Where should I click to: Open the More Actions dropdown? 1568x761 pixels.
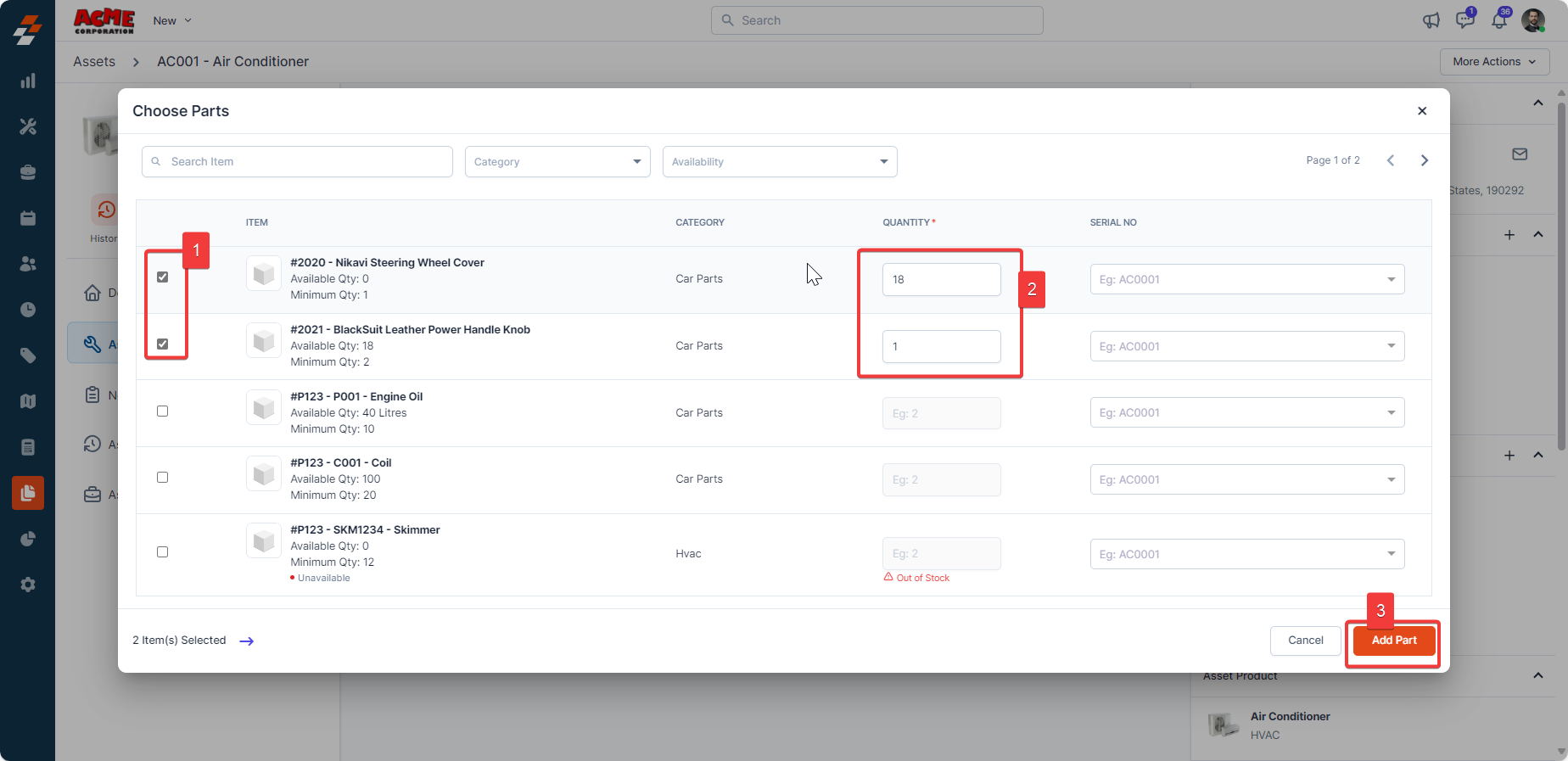point(1494,62)
